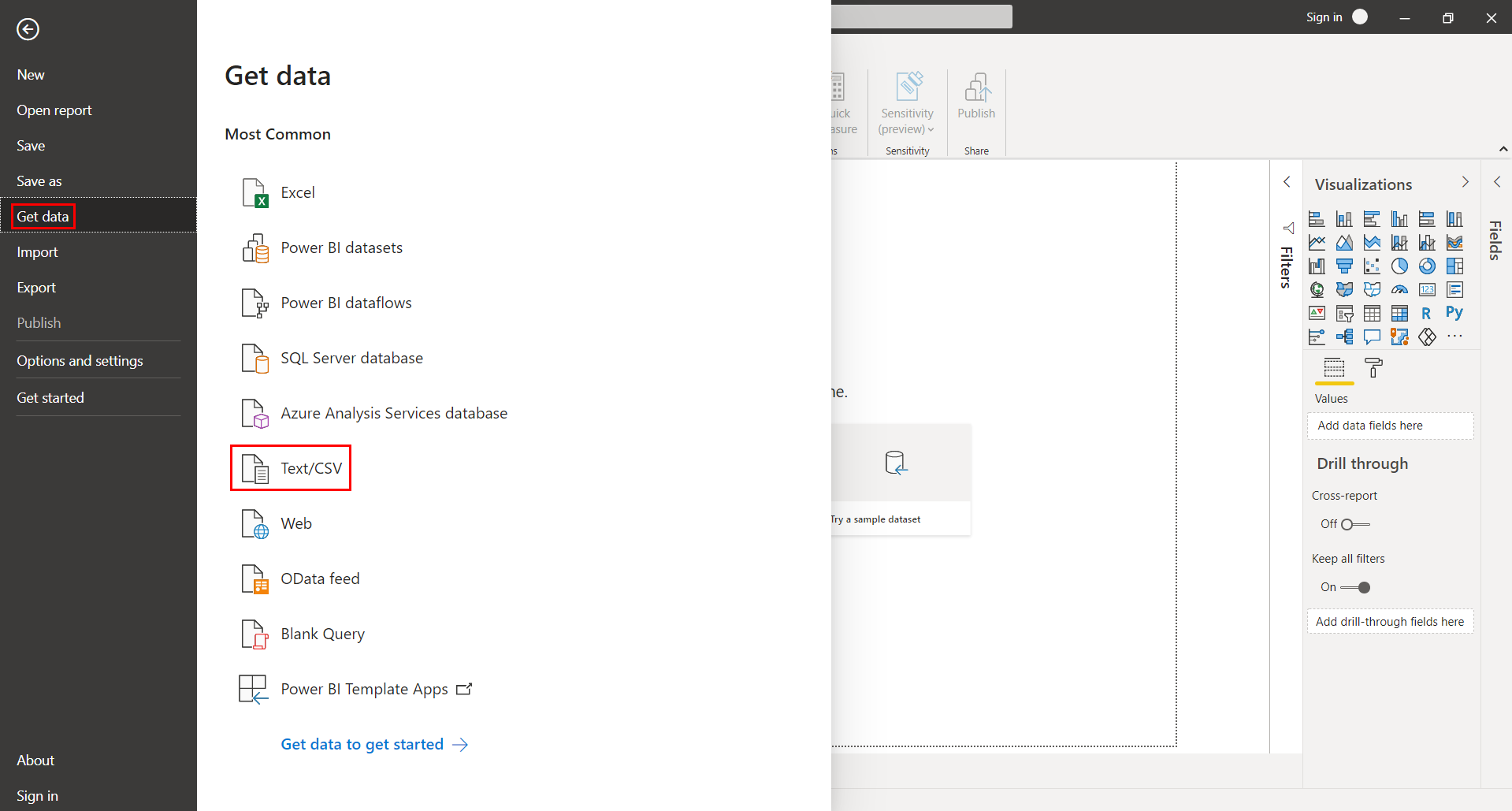1512x811 pixels.
Task: Select the Multi-row card visual
Action: pos(1454,290)
